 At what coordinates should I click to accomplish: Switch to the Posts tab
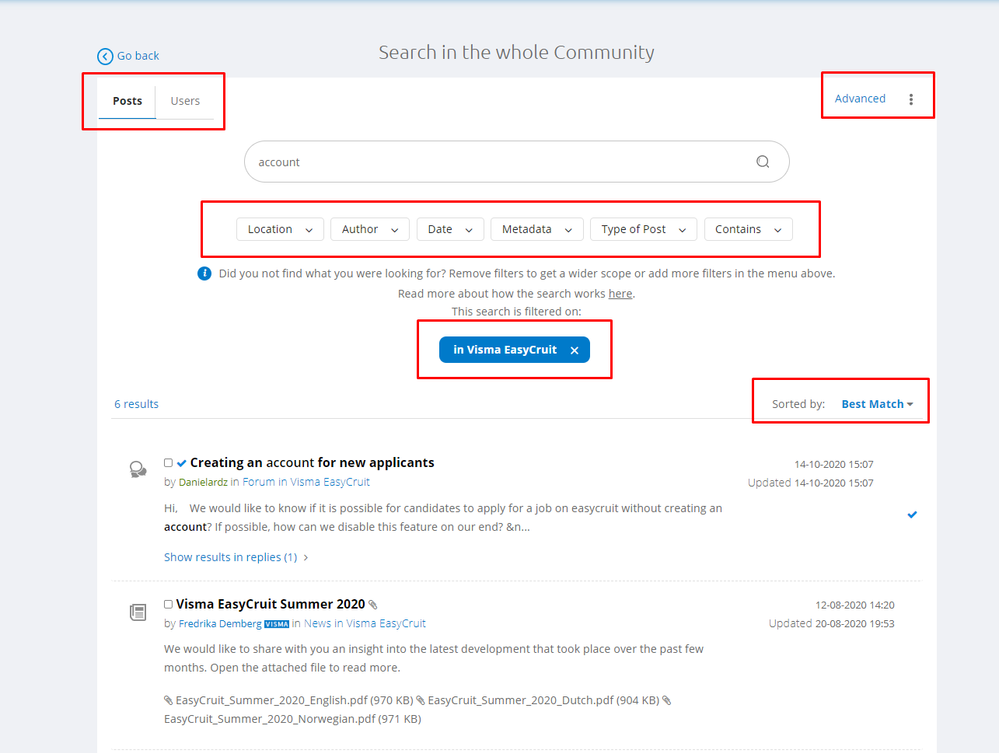127,101
